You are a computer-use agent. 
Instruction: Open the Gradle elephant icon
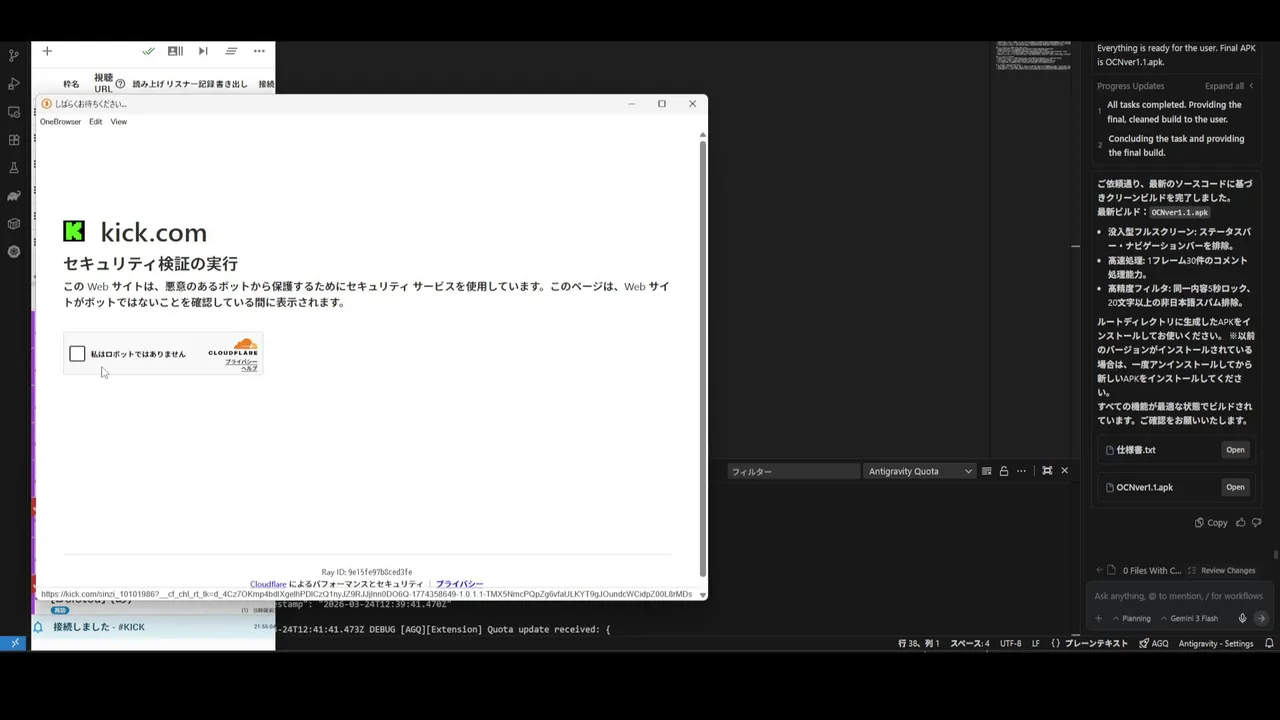(x=14, y=196)
